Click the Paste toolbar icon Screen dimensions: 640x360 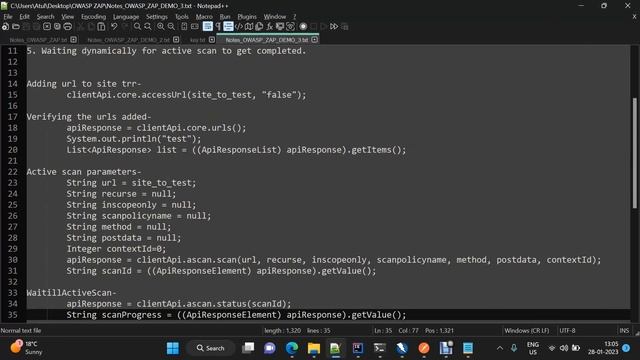point(101,27)
